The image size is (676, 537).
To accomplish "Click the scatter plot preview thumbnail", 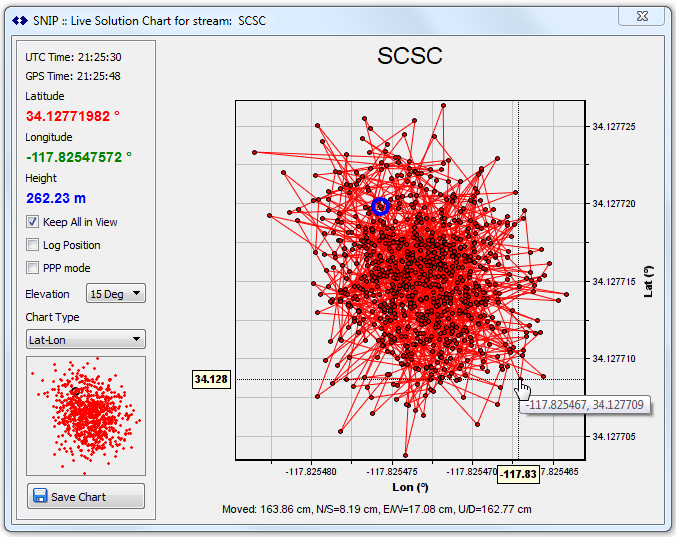I will [86, 415].
